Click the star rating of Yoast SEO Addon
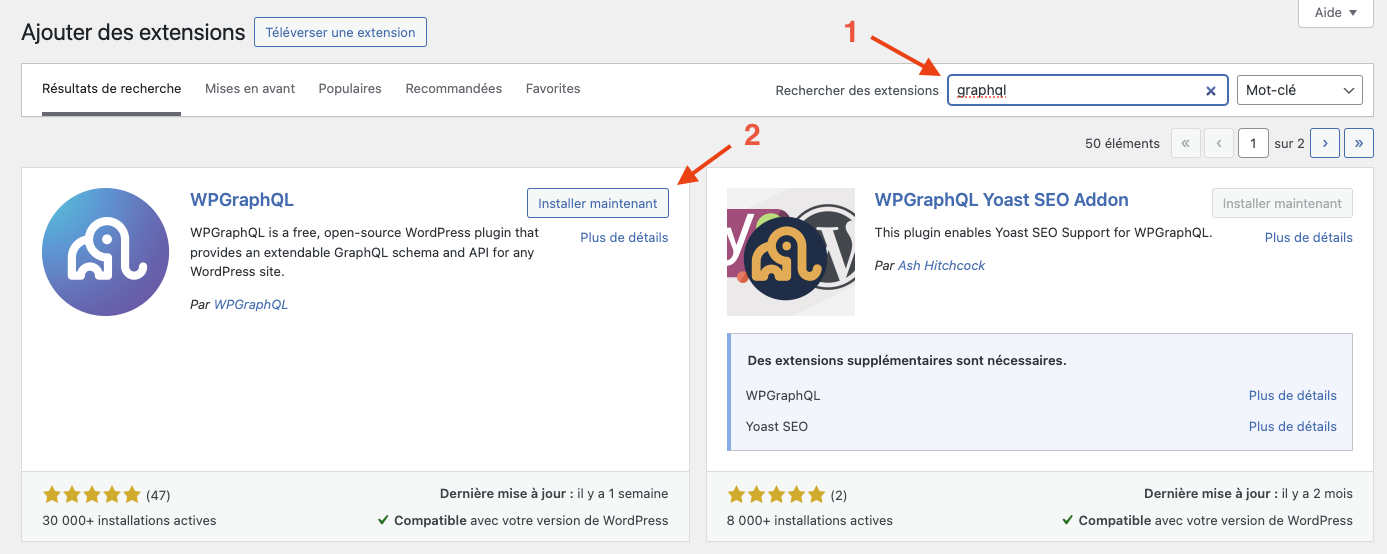The image size is (1387, 554). pos(776,494)
